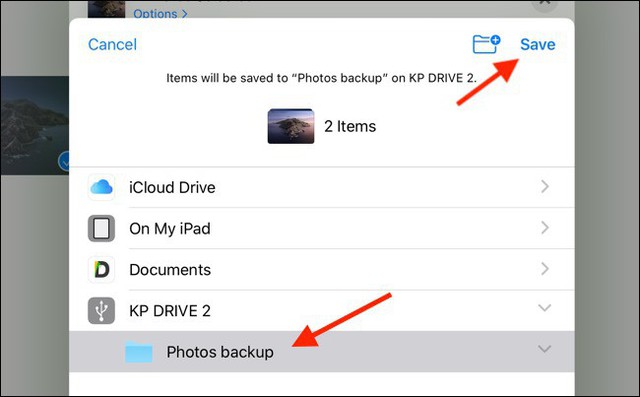Image resolution: width=640 pixels, height=397 pixels.
Task: Select the iCloud Drive cloud icon
Action: [x=101, y=187]
